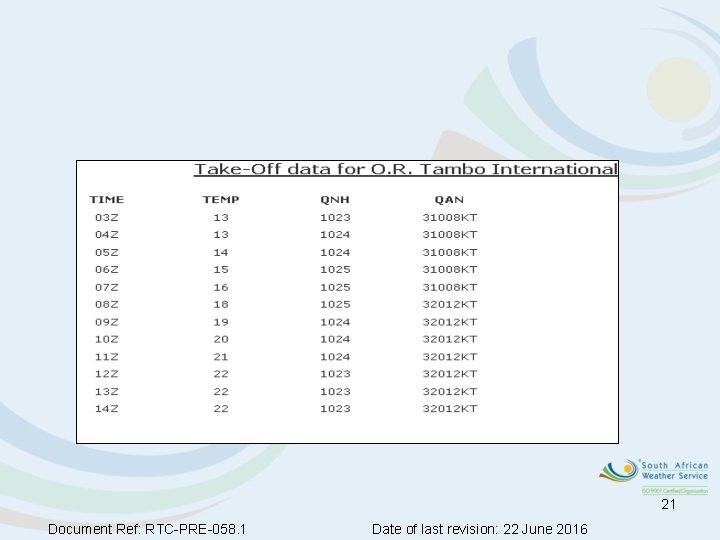Click 'Date of last revision: 22 June 2016'
The width and height of the screenshot is (720, 540).
point(480,529)
